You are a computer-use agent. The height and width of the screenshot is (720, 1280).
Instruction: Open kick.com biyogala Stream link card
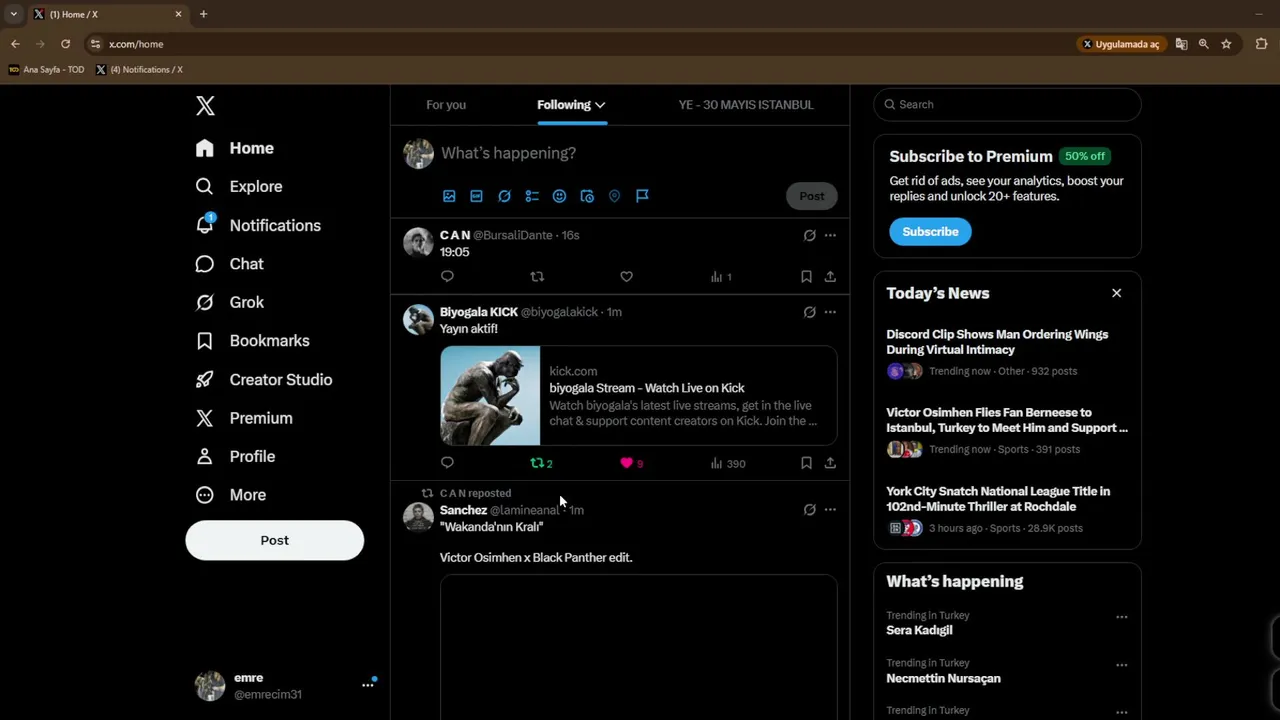638,395
